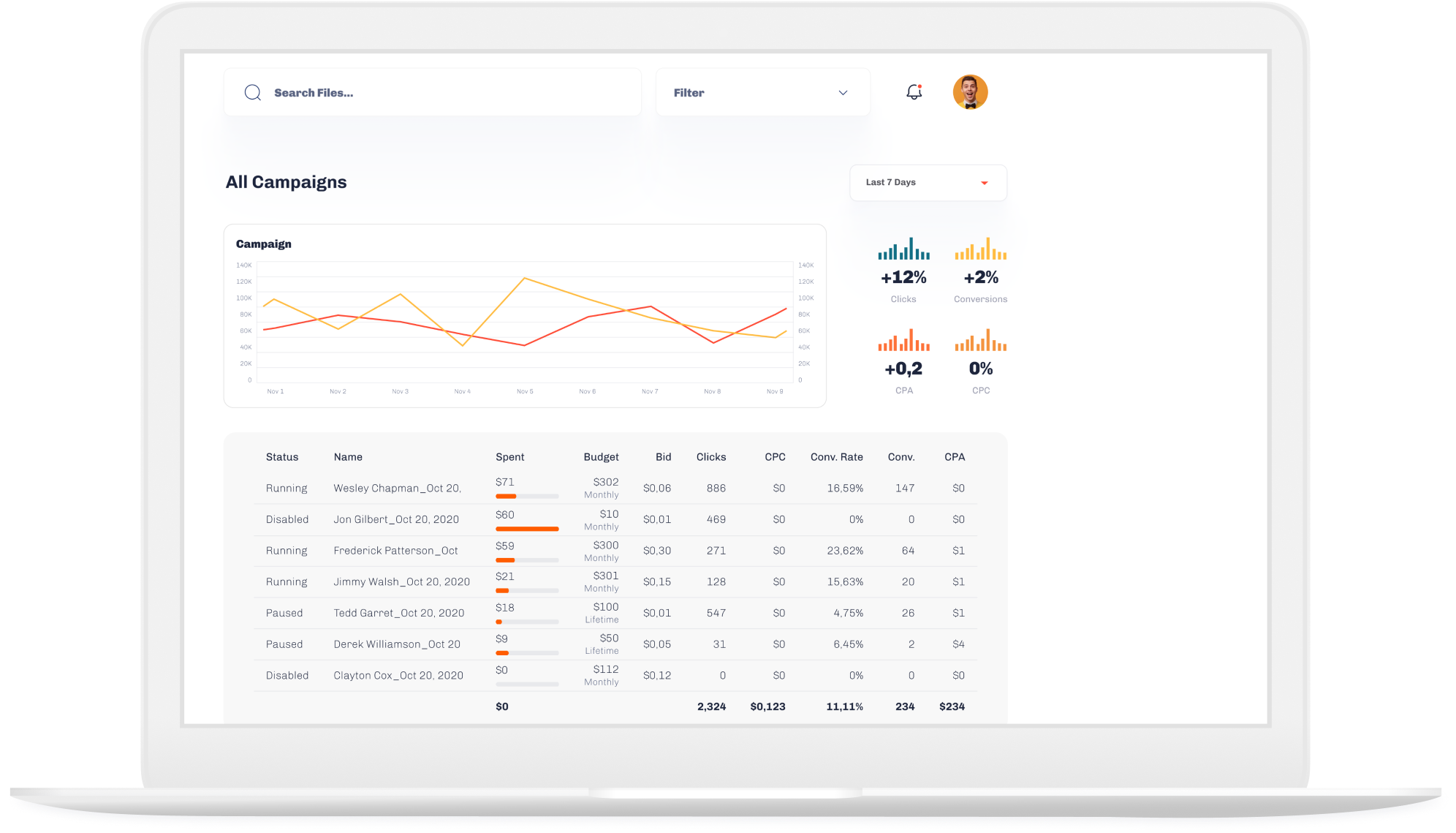Click the Nov 5 label on chart axis
Screen dimensions: 1456x833
tap(525, 392)
